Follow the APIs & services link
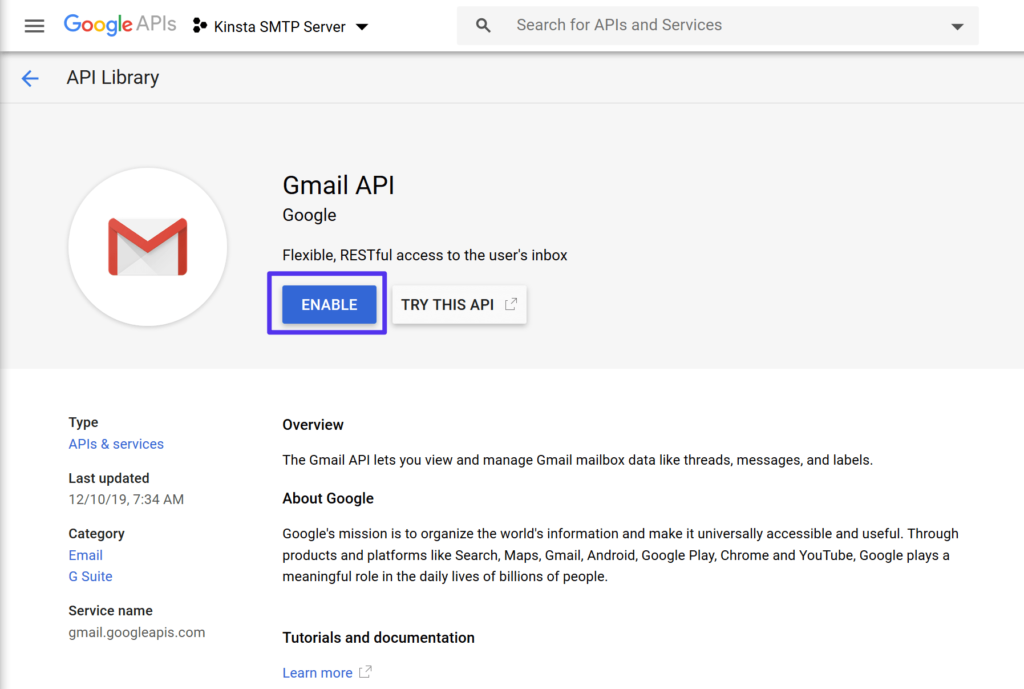The height and width of the screenshot is (689, 1024). [x=116, y=443]
